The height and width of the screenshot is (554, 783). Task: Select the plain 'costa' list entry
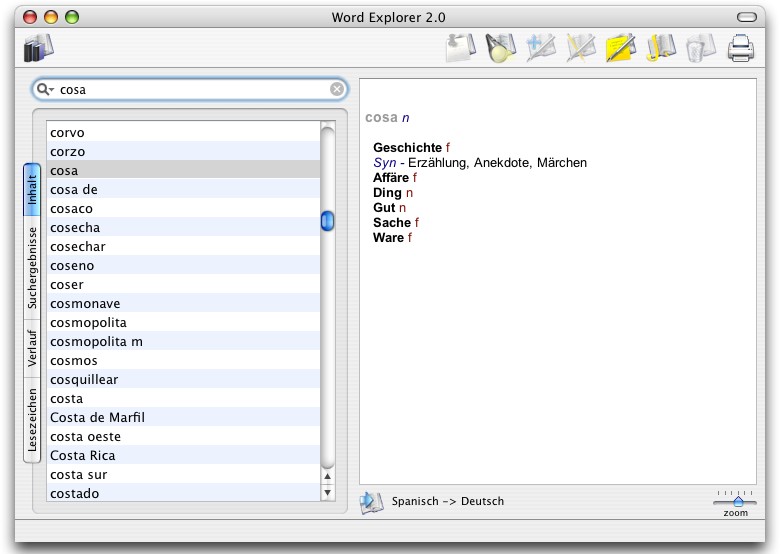click(x=183, y=398)
